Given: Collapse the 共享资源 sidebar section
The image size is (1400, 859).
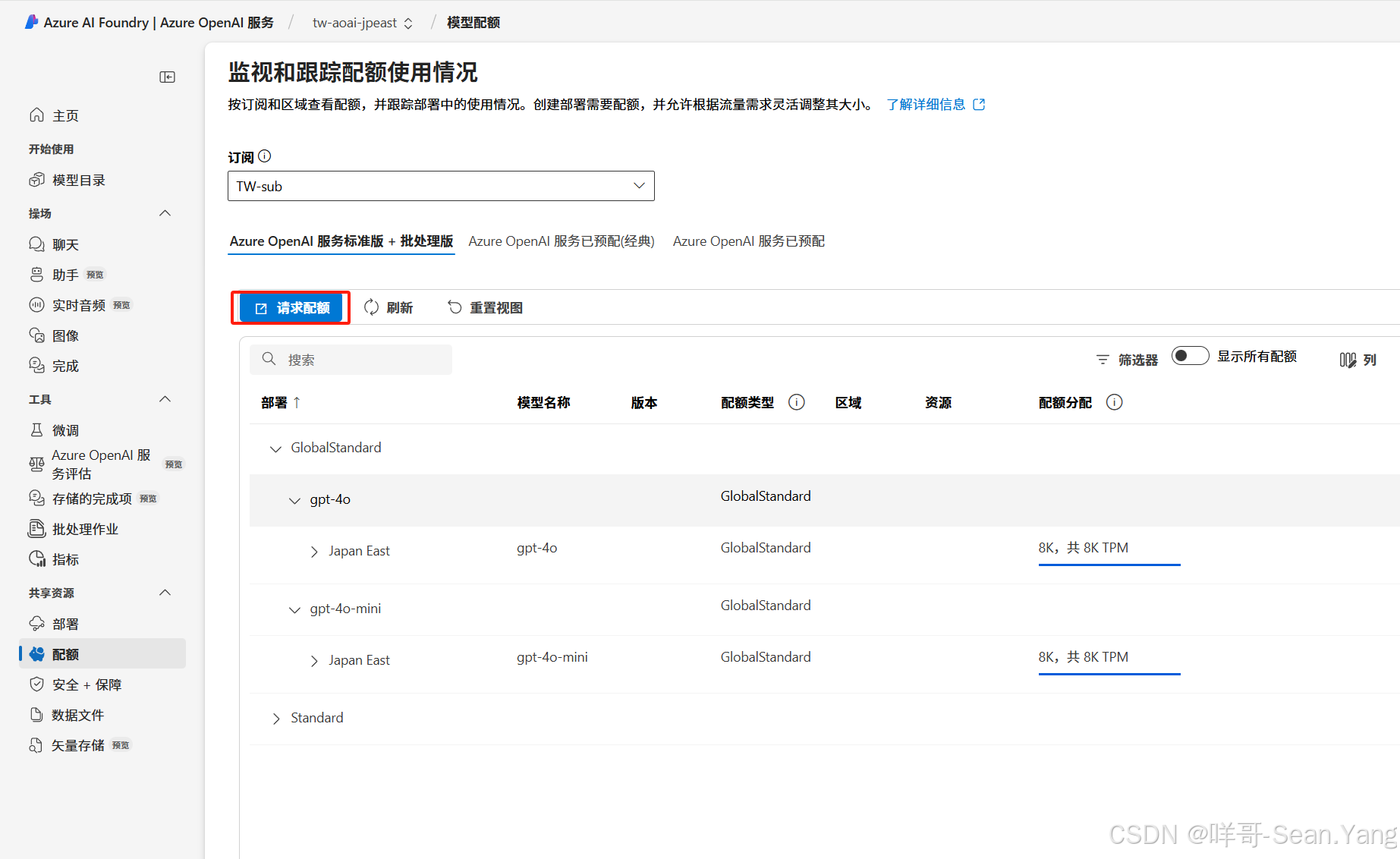Looking at the screenshot, I should (165, 593).
